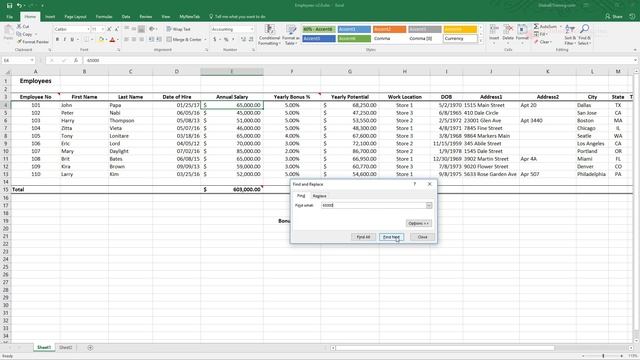
Task: Click the Paste button in Clipboard group
Action: [8, 32]
